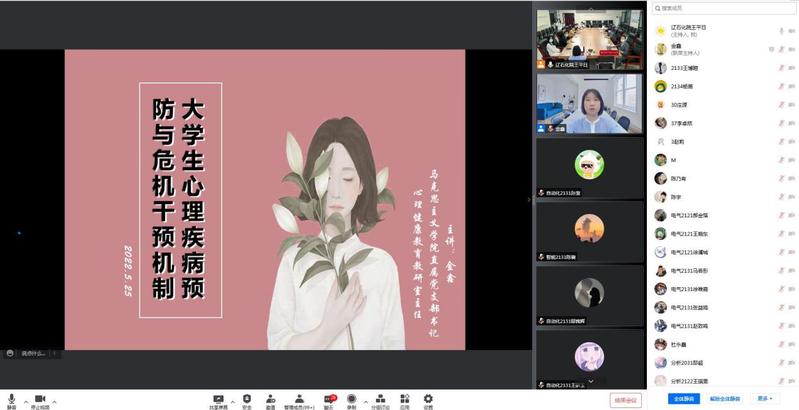This screenshot has width=799, height=410.
Task: Open the Chat with unread badge
Action: point(330,400)
